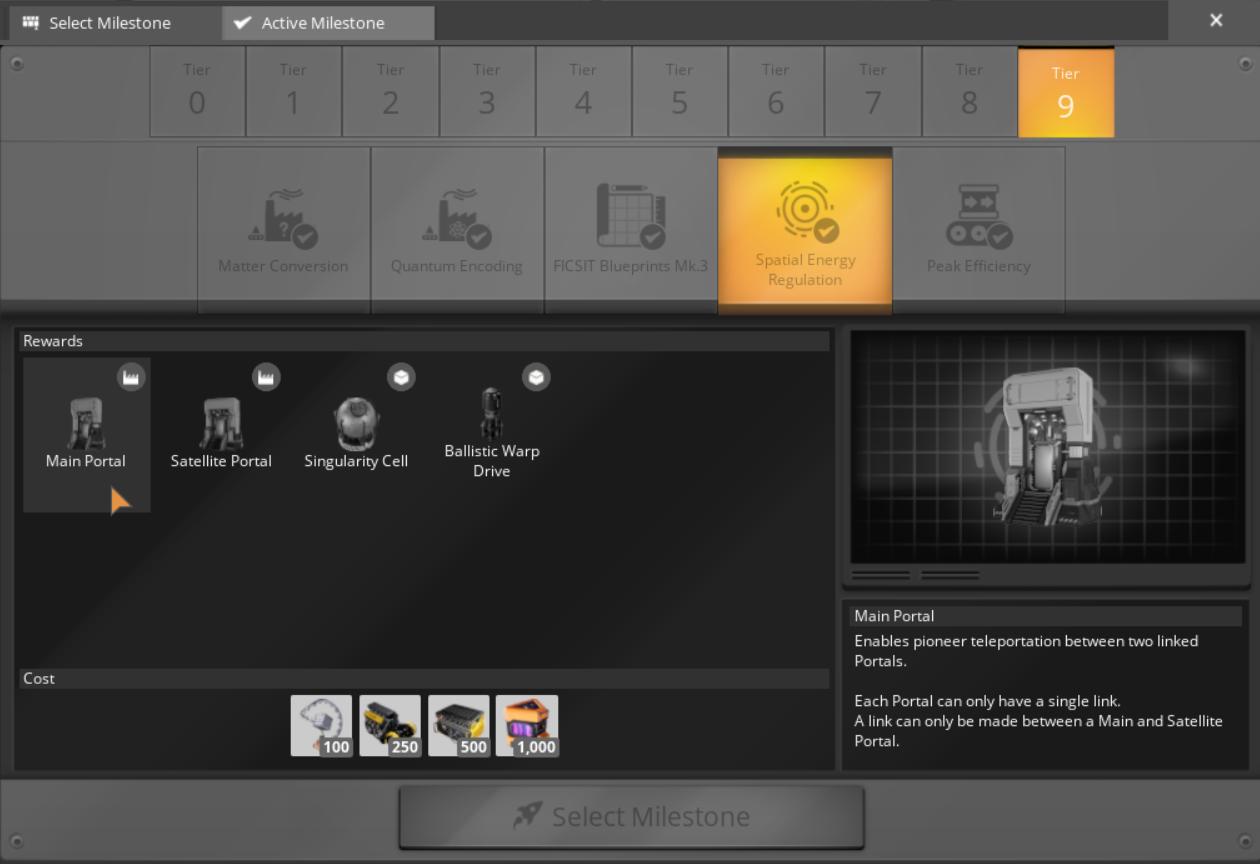Switch to the Select Milestone tab

click(115, 22)
